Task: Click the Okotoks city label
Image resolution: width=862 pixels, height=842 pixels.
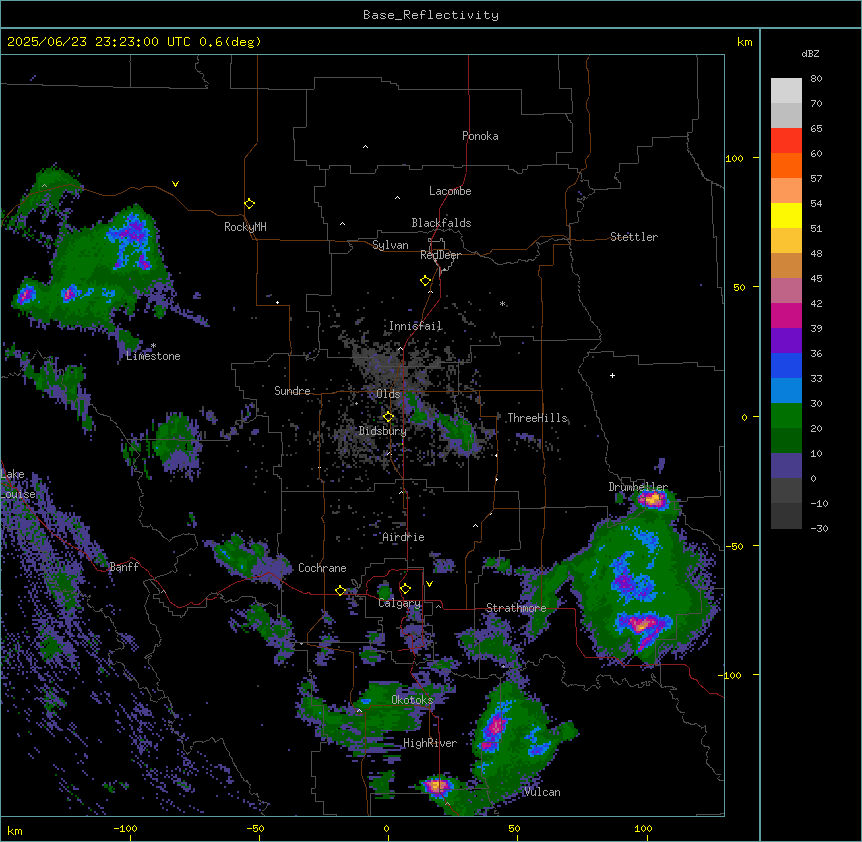Action: click(x=412, y=700)
